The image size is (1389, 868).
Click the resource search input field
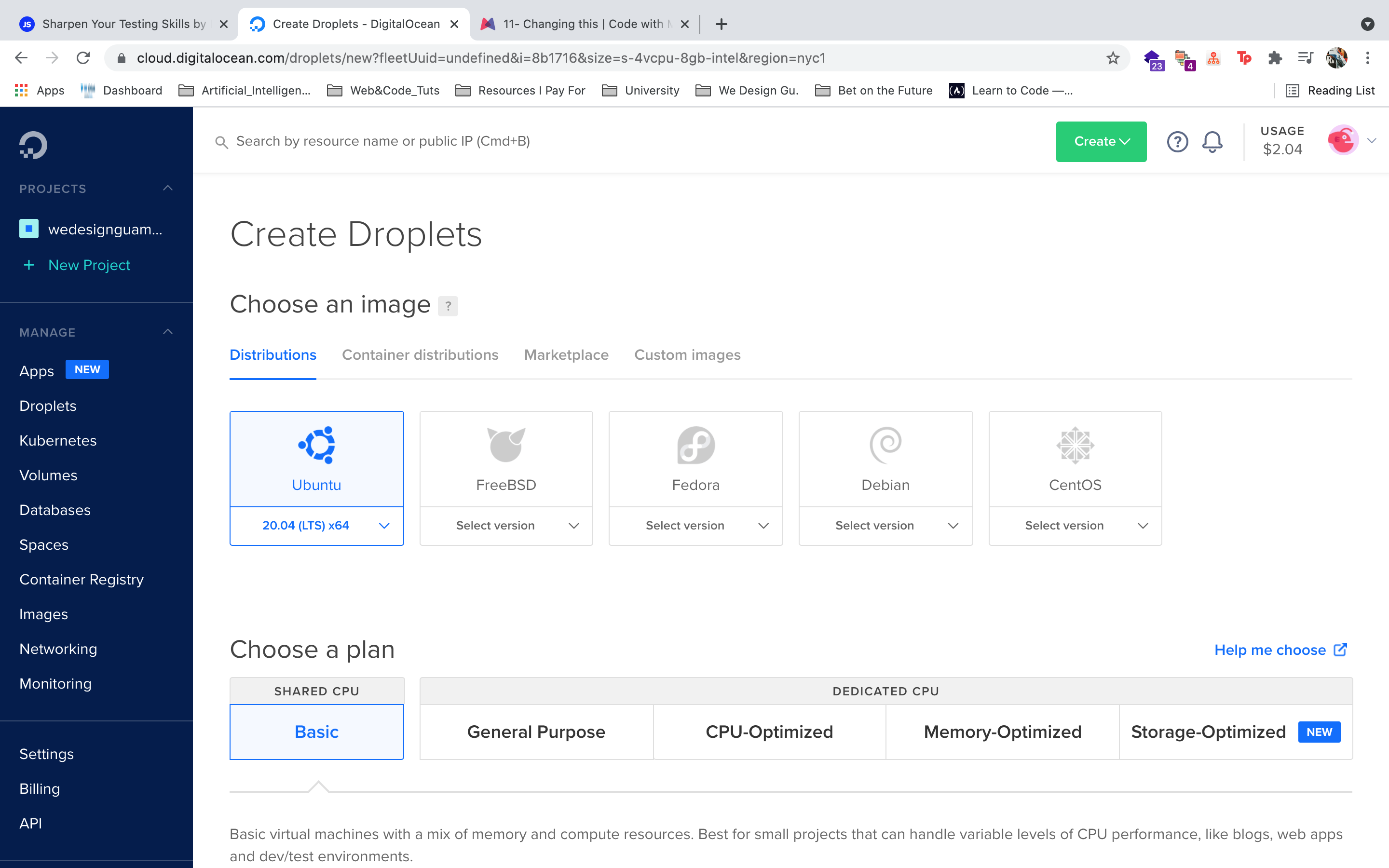click(x=626, y=141)
